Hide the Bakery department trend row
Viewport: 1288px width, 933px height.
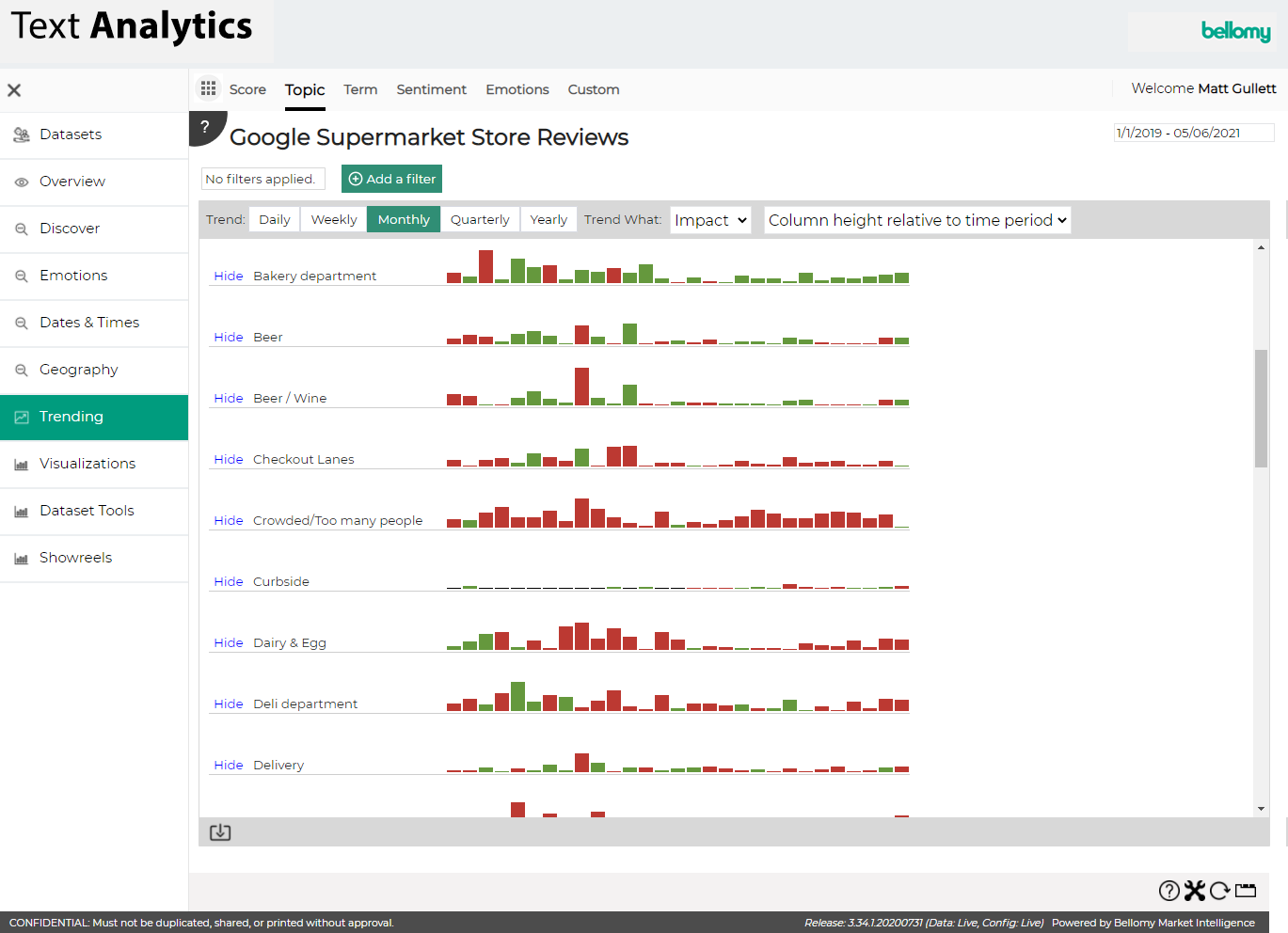click(228, 276)
